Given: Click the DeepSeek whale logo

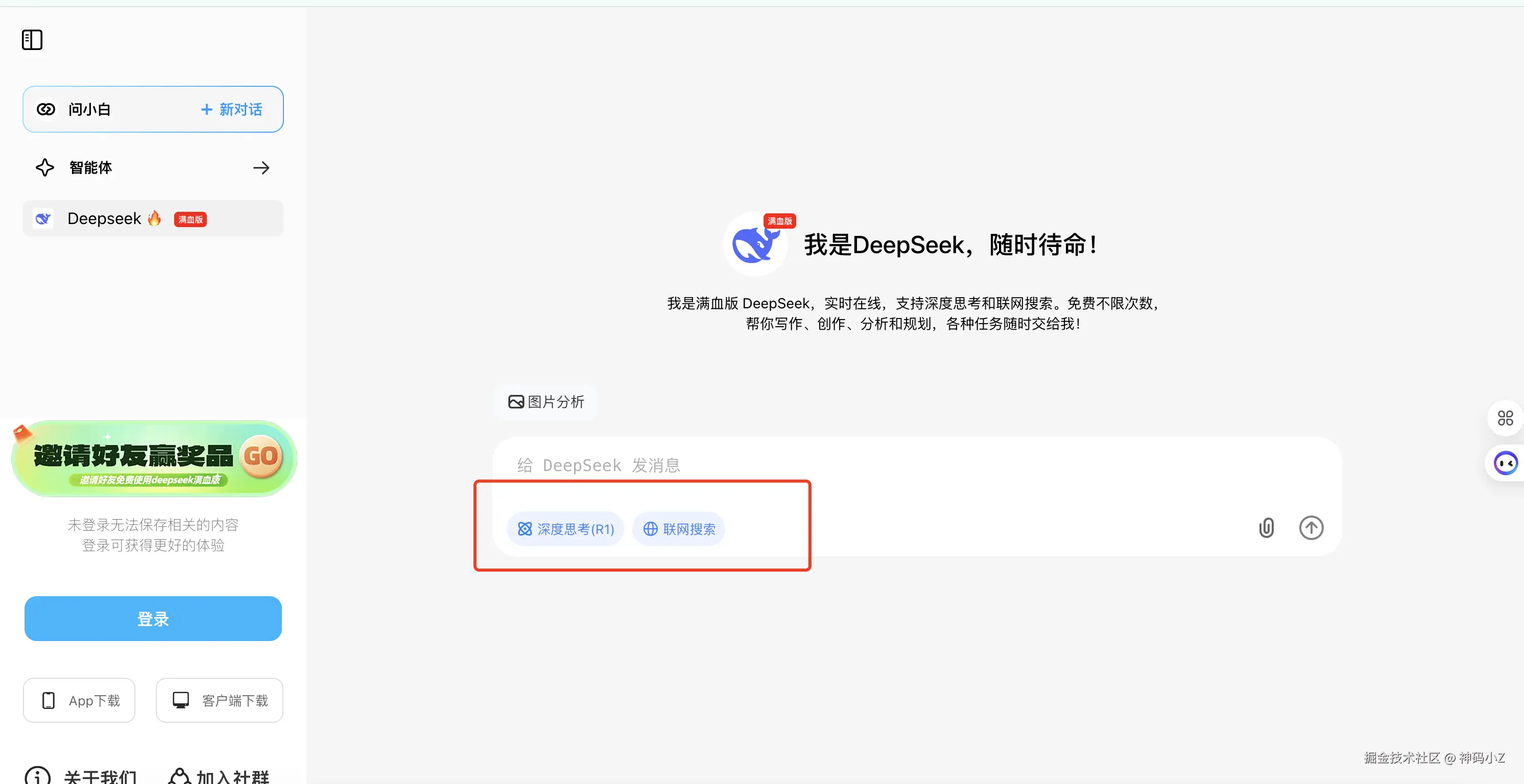Looking at the screenshot, I should coord(755,244).
